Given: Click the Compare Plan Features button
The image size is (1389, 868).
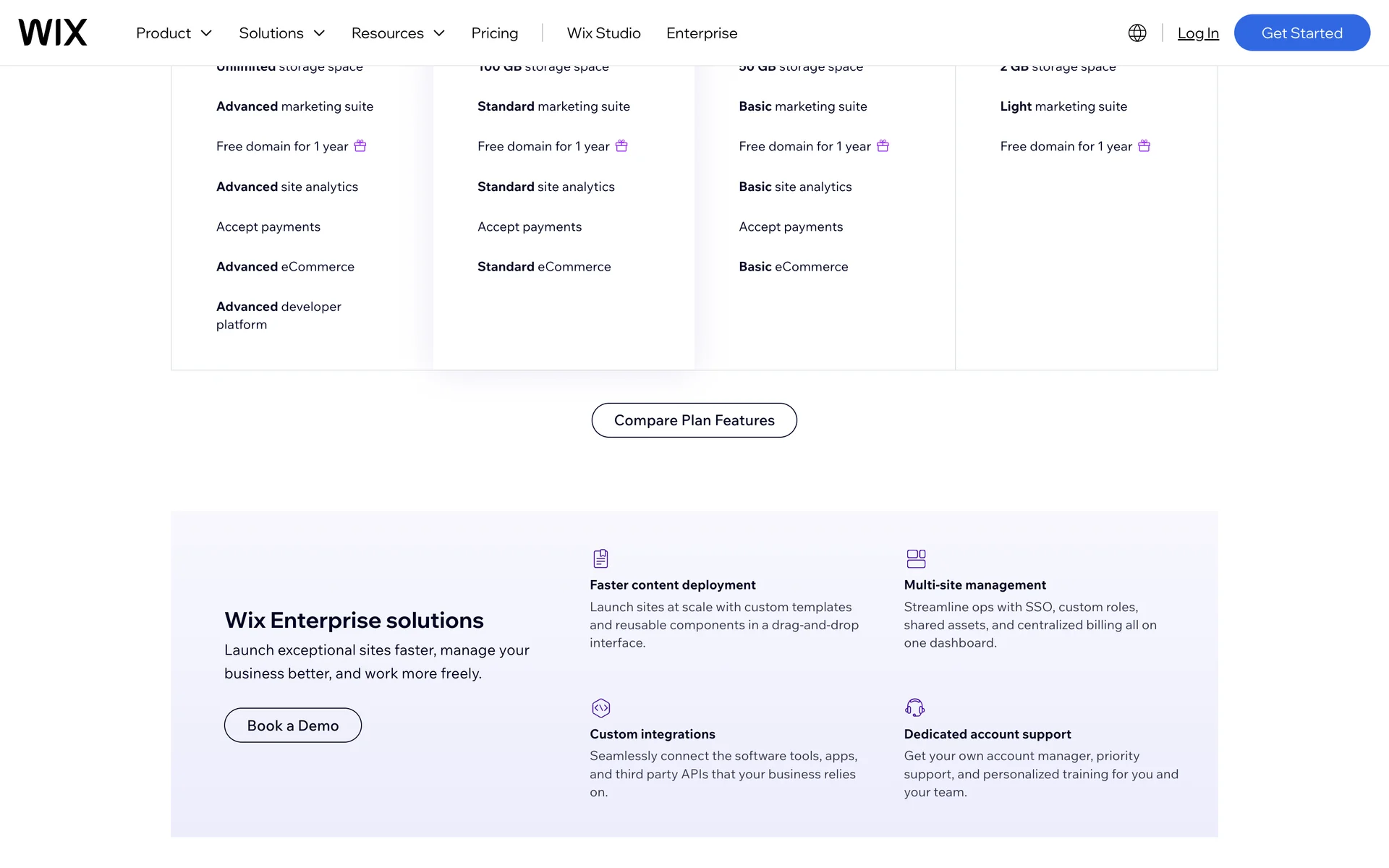Looking at the screenshot, I should 694,420.
